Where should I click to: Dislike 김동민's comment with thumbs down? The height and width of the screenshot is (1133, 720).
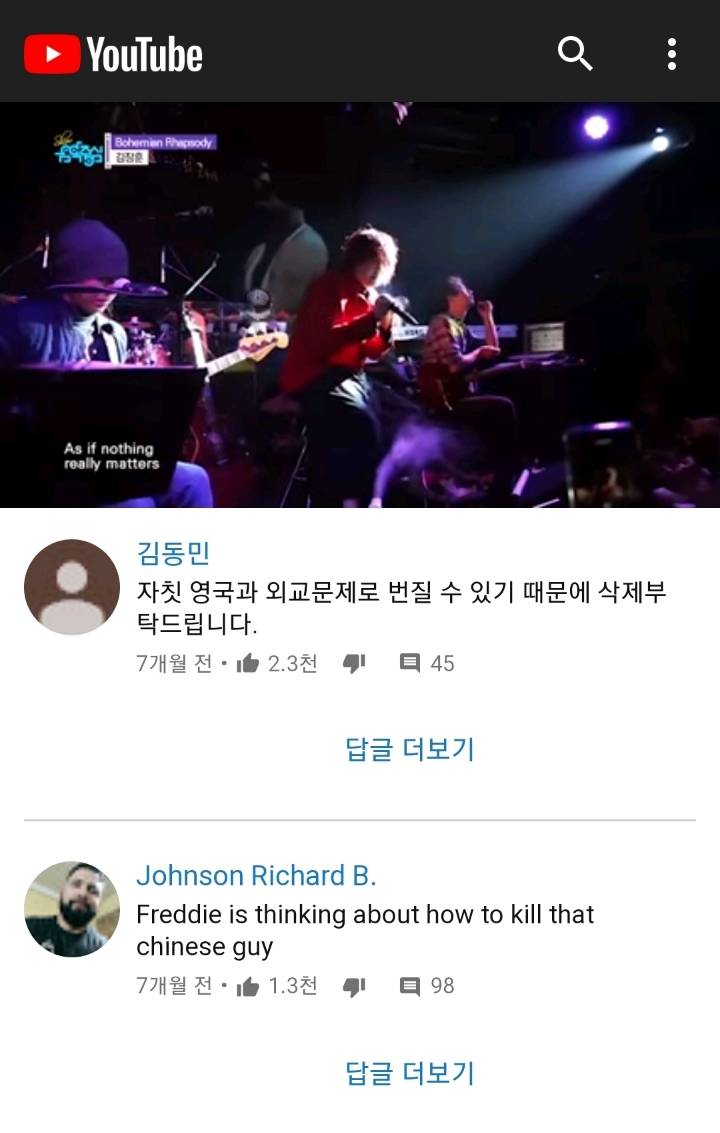[353, 663]
